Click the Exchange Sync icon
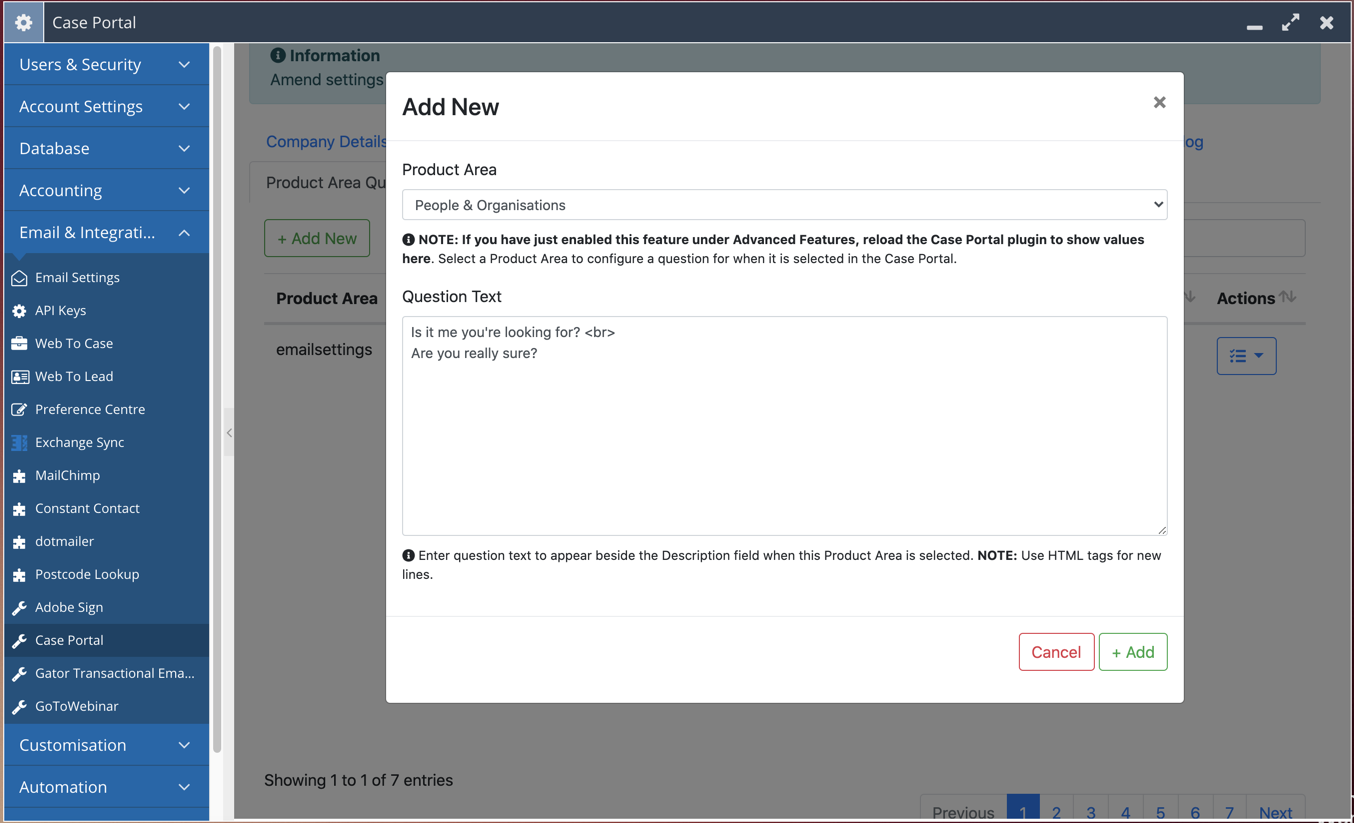Screen dimensions: 1354x823 (x=19, y=443)
